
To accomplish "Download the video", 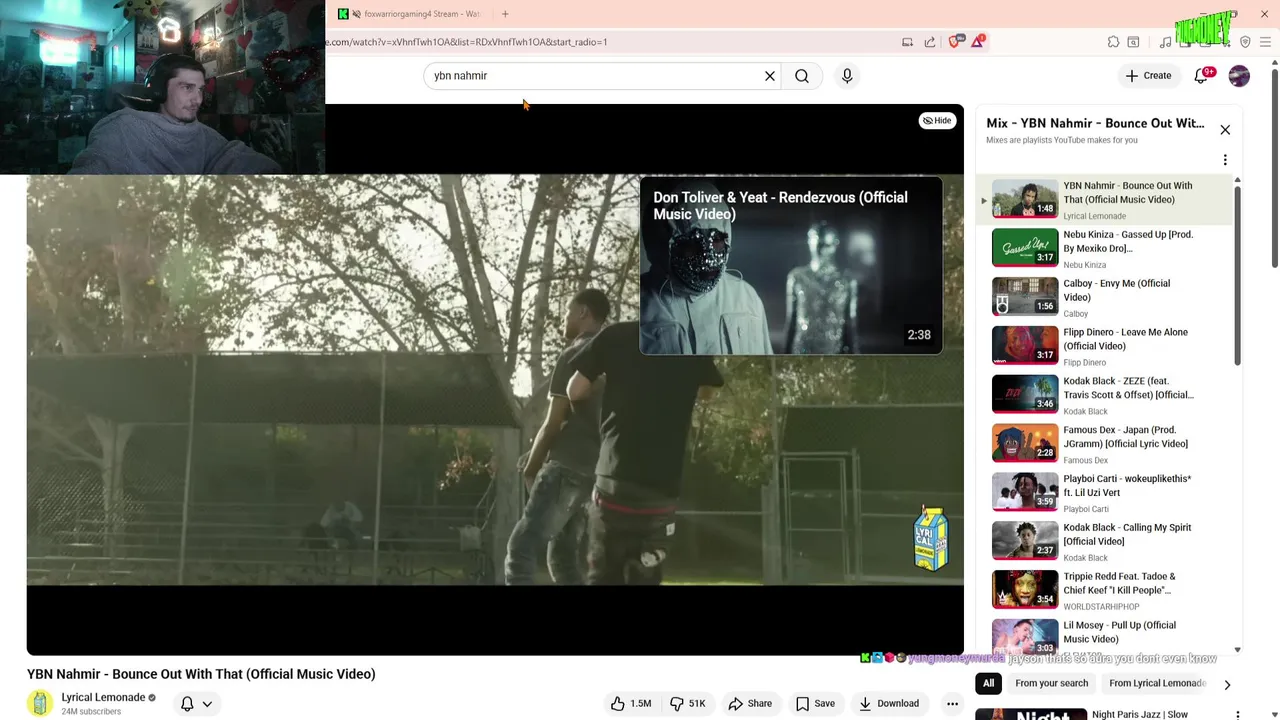I will 889,703.
